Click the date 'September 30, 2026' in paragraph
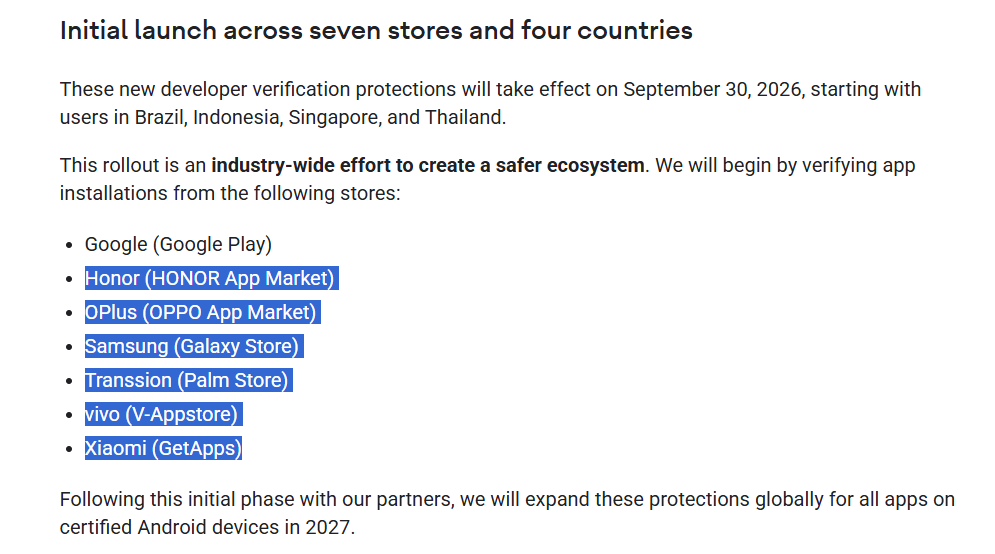 (712, 89)
